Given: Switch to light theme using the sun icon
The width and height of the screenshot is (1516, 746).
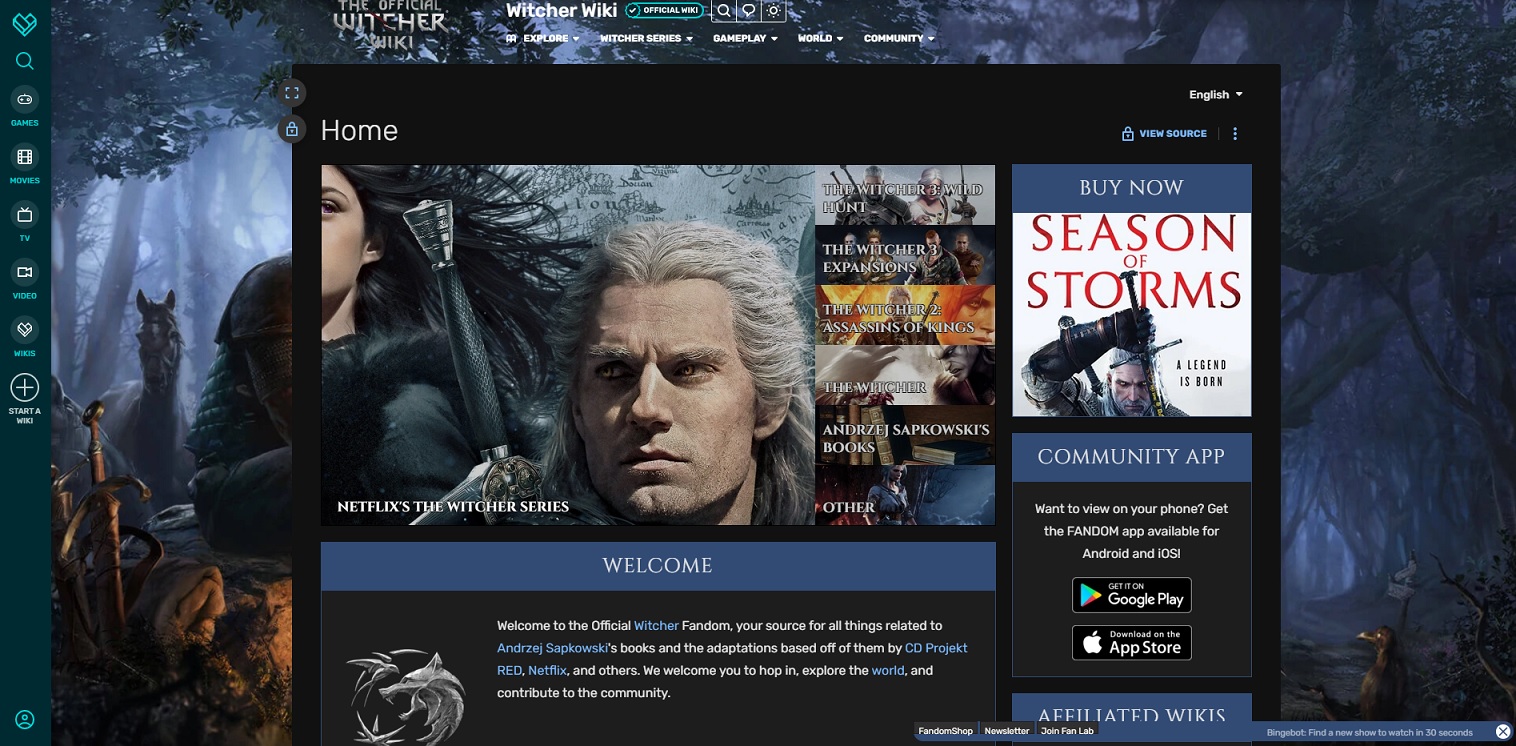Looking at the screenshot, I should (x=773, y=11).
